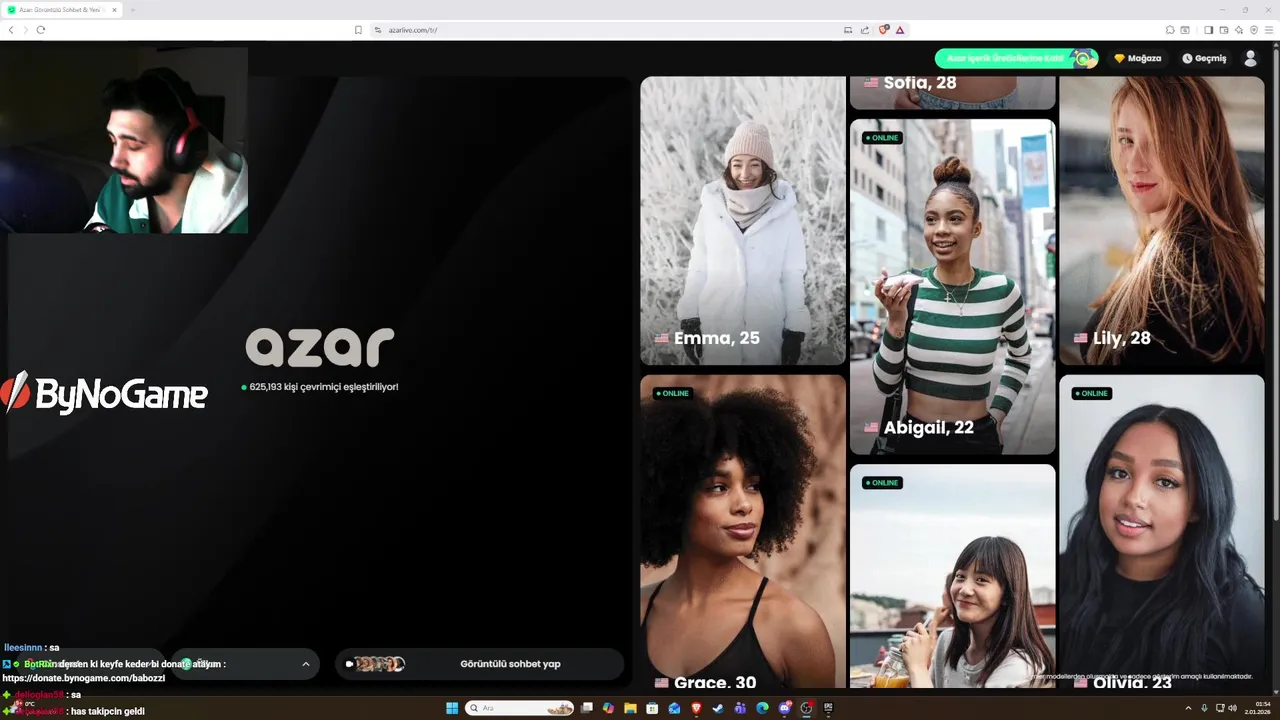The image size is (1280, 720).
Task: Expand the left filter dropdown chevron
Action: point(305,664)
